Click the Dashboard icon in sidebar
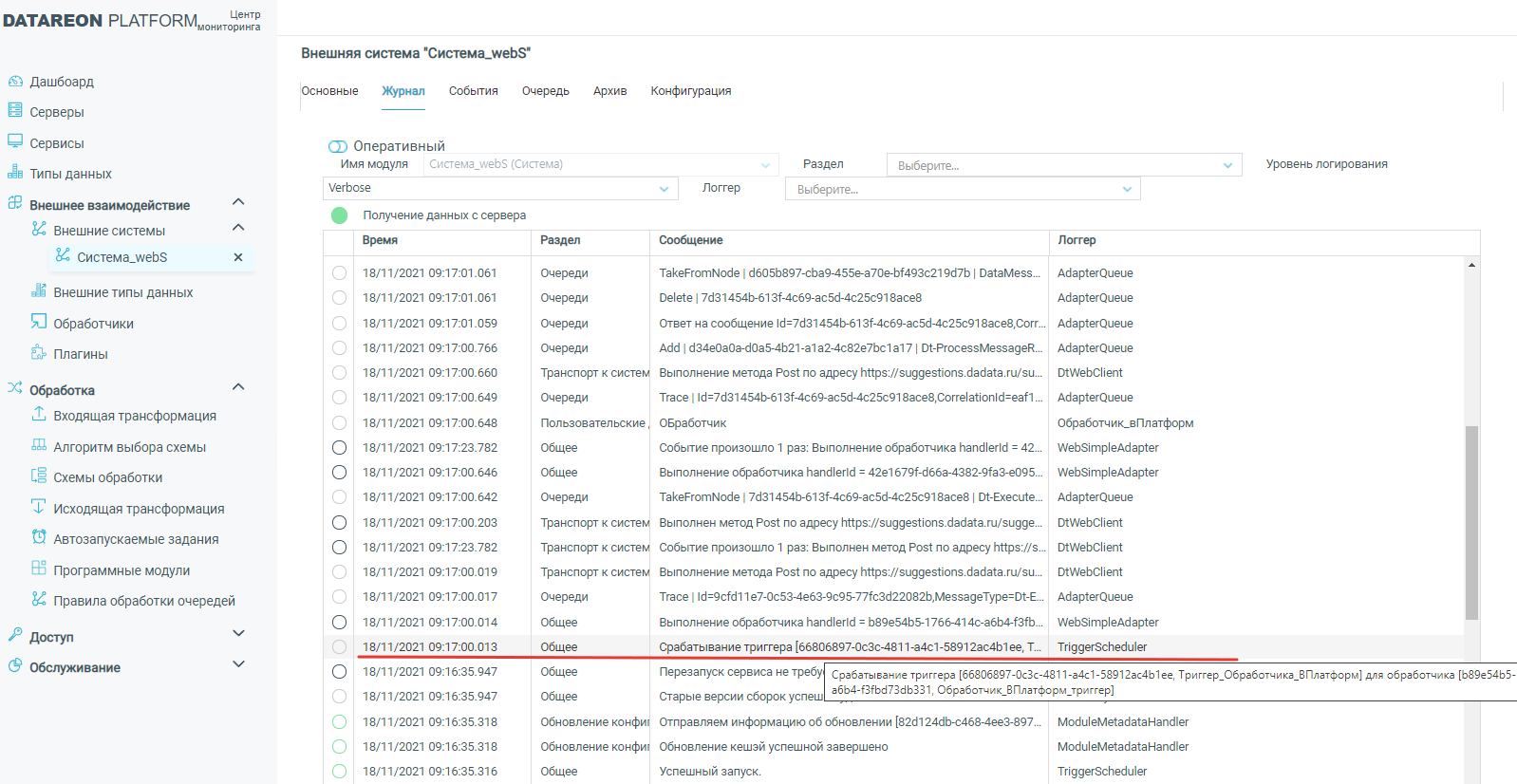 [15, 82]
